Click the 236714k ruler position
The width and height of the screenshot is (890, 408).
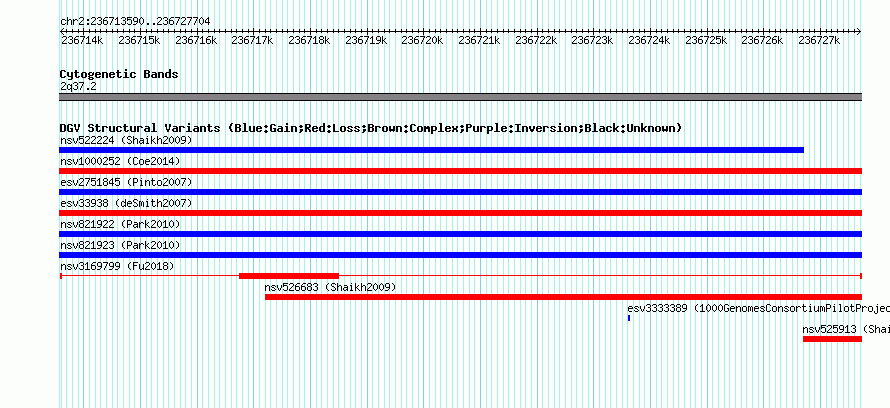(82, 40)
